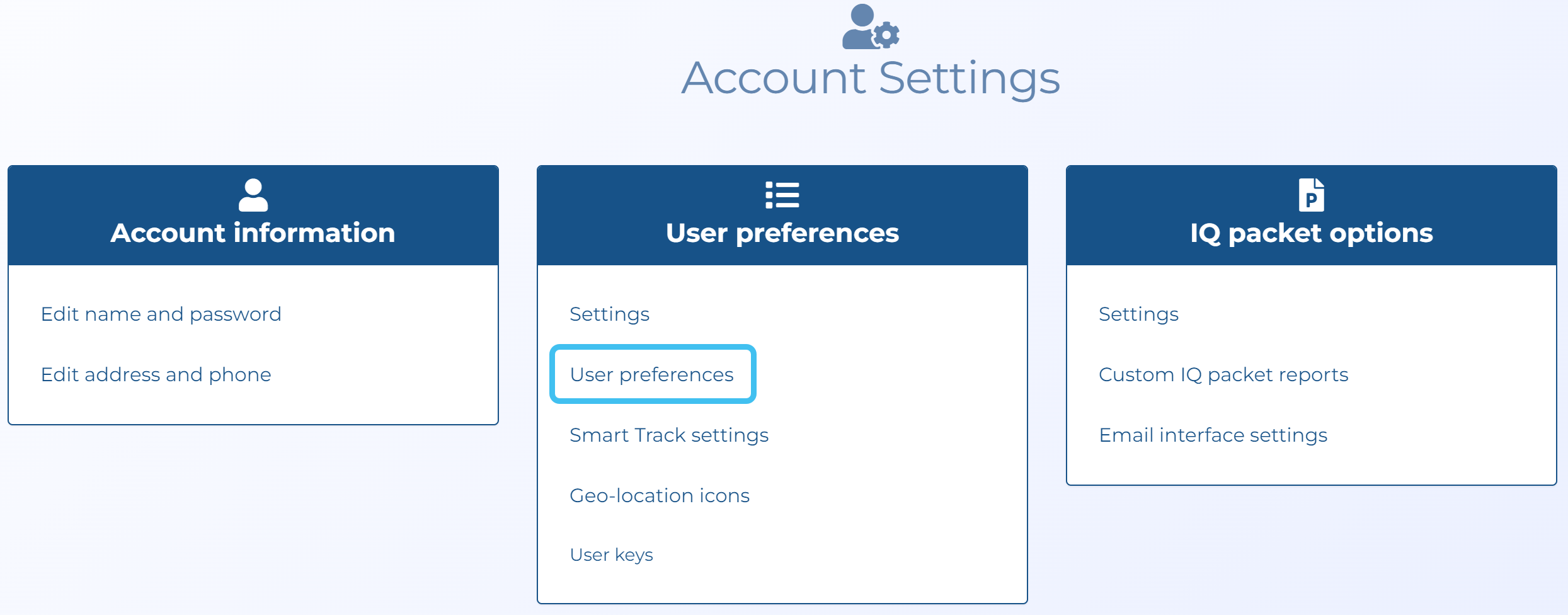Click the user-with-gear Account Settings icon

tap(870, 27)
